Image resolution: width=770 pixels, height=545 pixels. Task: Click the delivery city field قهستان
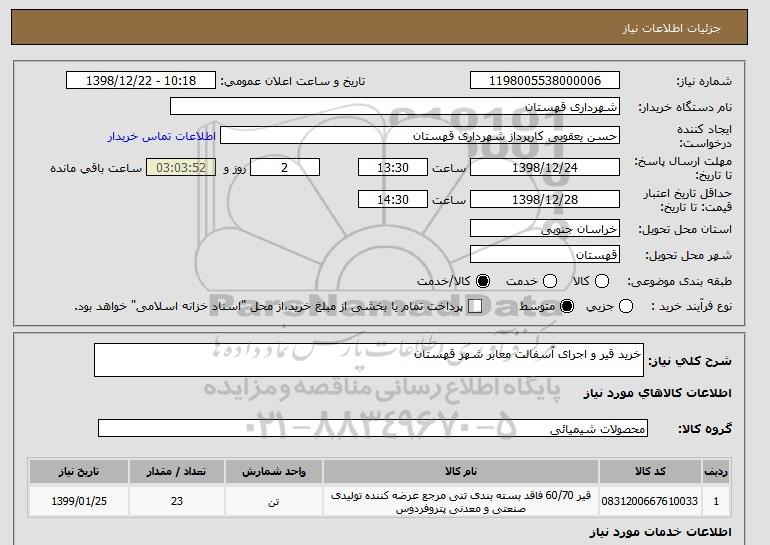click(545, 254)
